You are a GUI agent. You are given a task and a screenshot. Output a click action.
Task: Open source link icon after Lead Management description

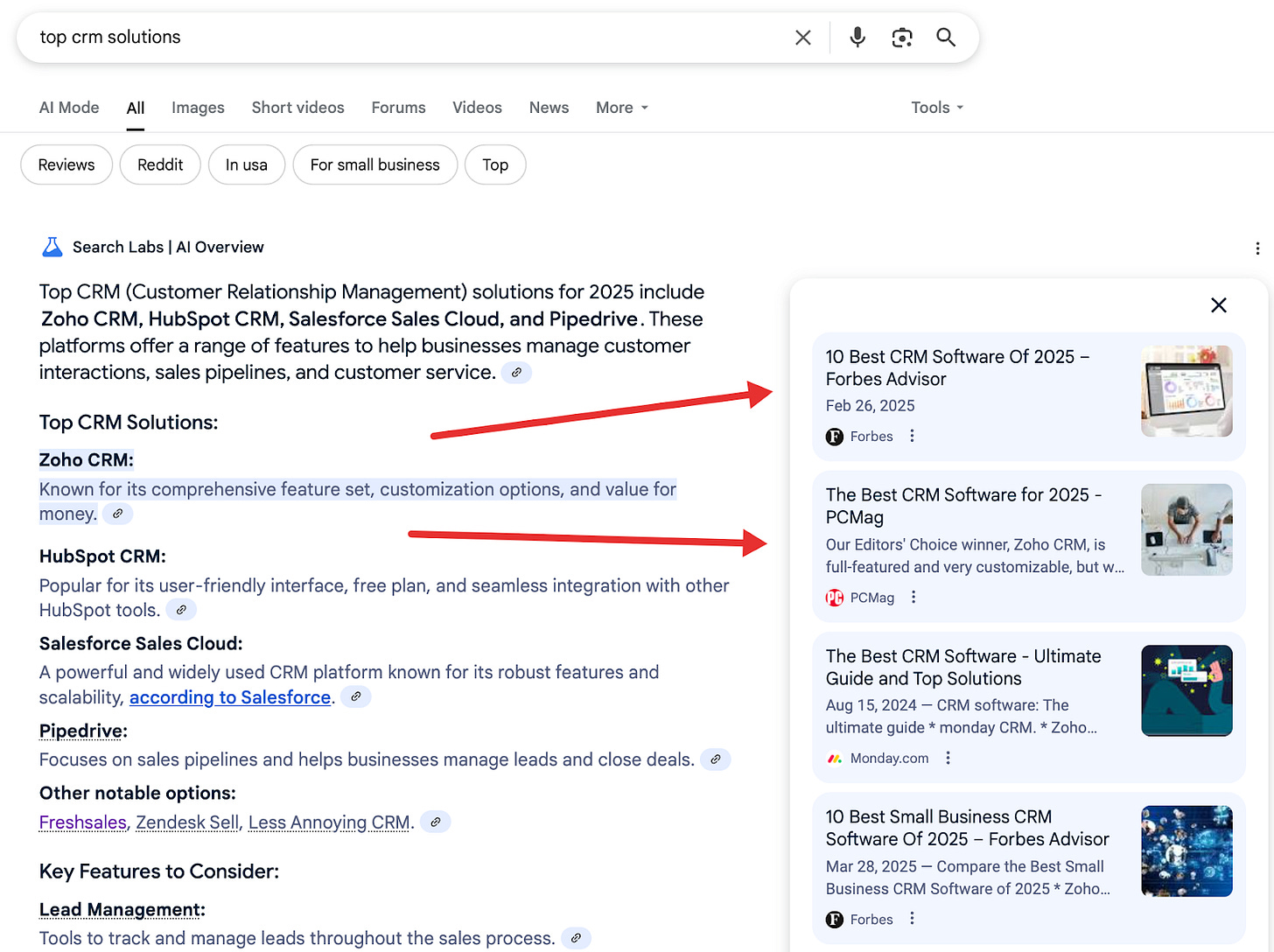576,938
